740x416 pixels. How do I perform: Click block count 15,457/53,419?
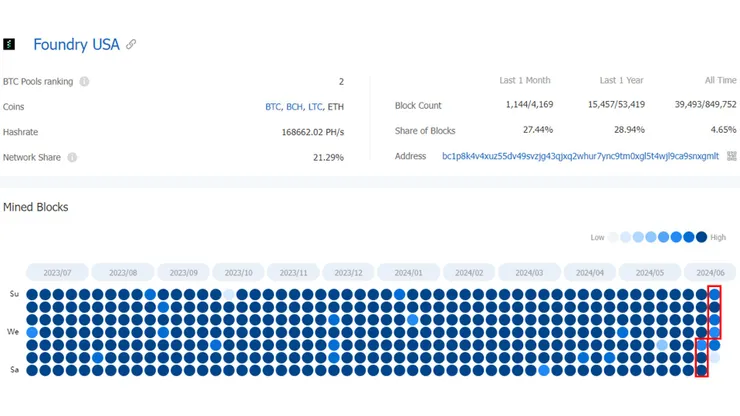[616, 104]
